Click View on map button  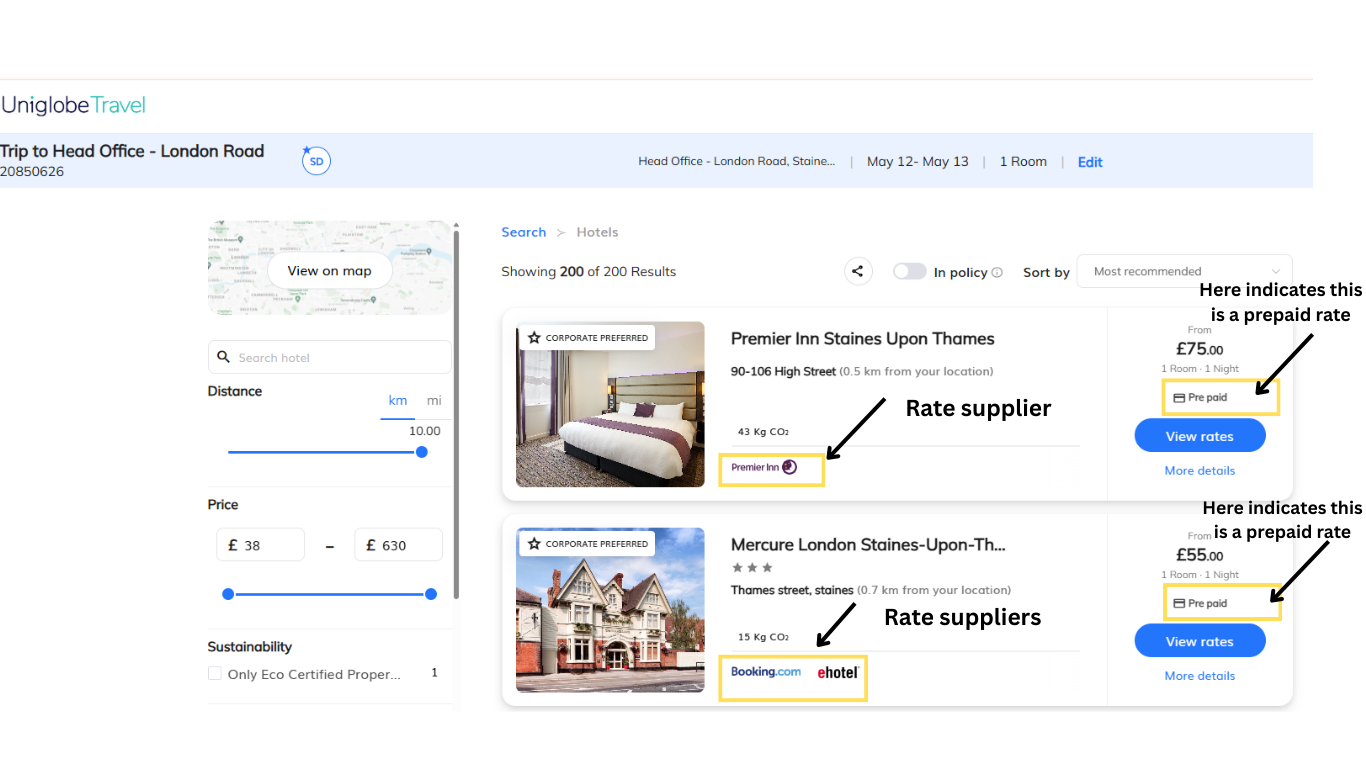(x=329, y=271)
